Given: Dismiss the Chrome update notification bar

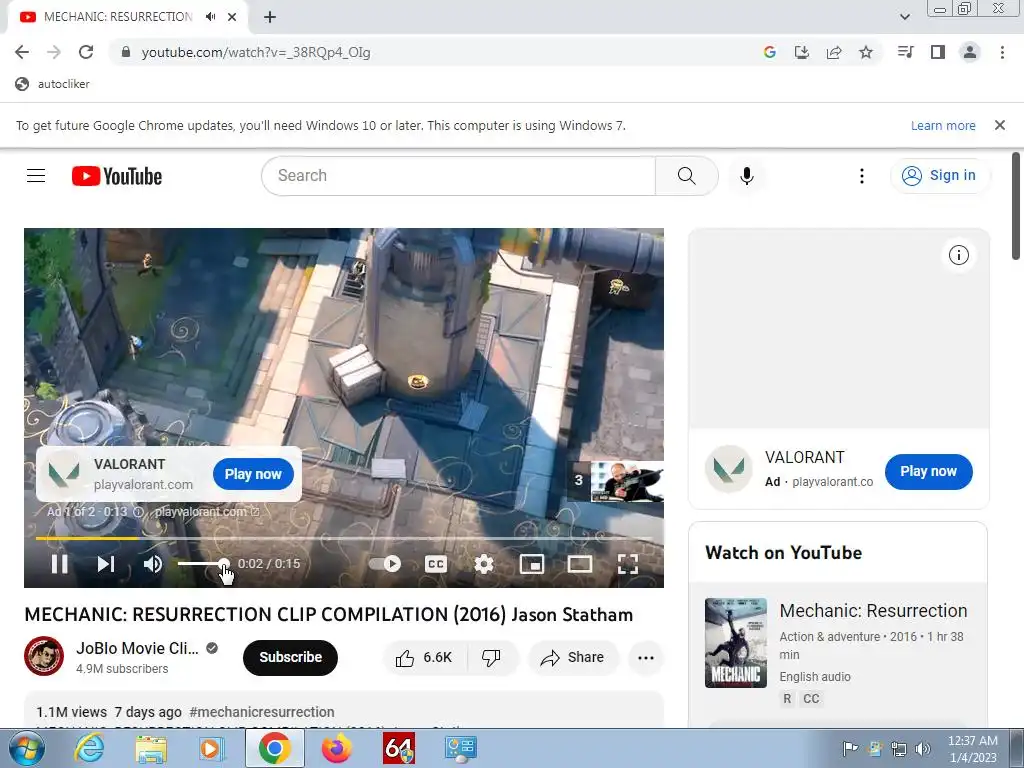Looking at the screenshot, I should tap(1000, 125).
